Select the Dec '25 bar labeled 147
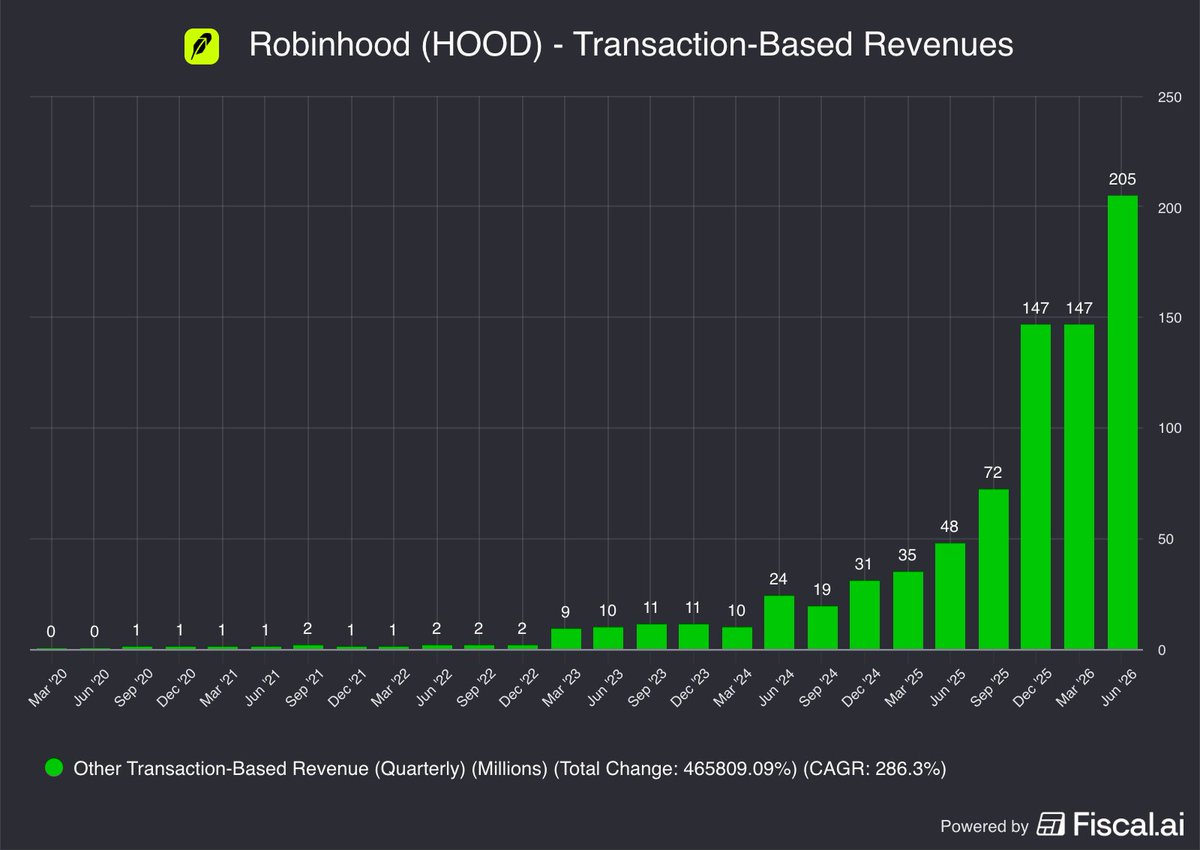The height and width of the screenshot is (850, 1200). click(1036, 487)
